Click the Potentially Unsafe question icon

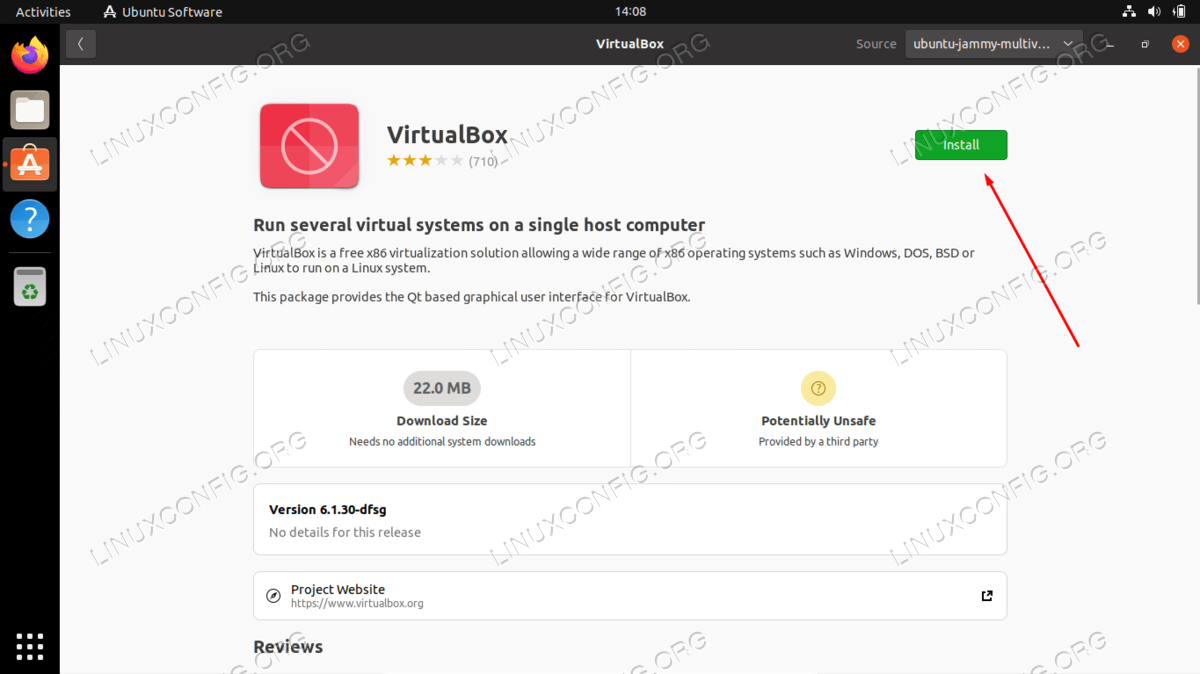pos(818,388)
